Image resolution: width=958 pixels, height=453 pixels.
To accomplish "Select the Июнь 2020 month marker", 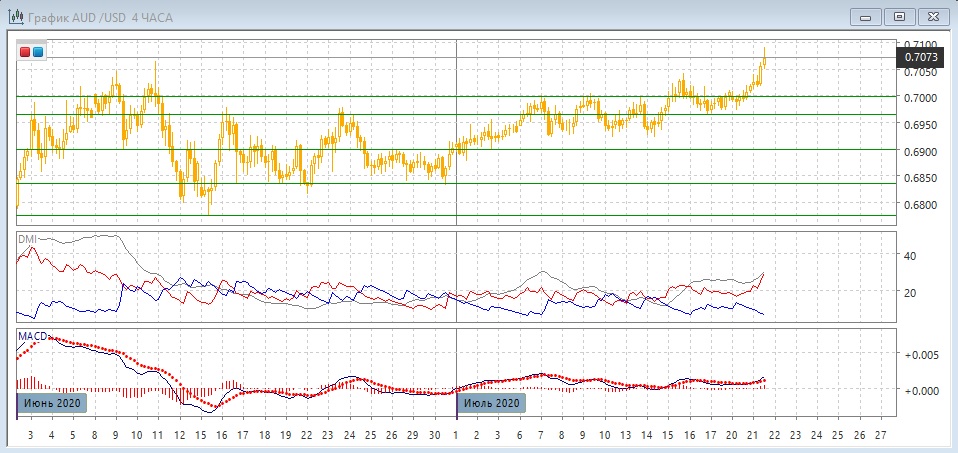I will click(52, 403).
